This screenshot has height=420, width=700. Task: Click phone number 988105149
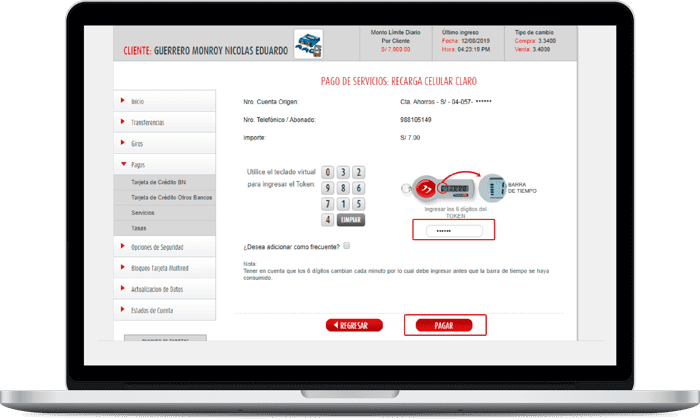coord(416,120)
